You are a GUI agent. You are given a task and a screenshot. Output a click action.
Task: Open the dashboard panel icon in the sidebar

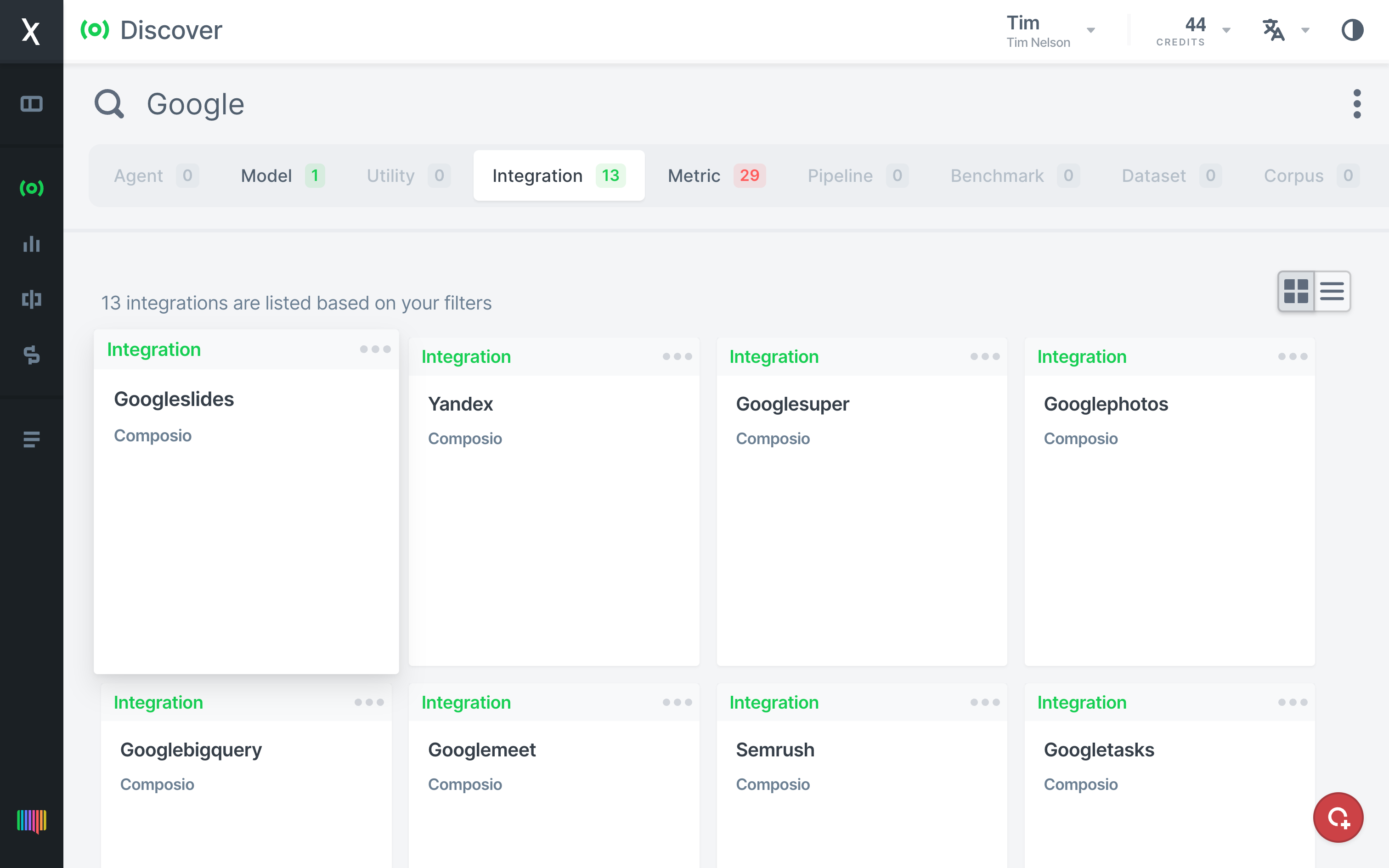coord(31,104)
